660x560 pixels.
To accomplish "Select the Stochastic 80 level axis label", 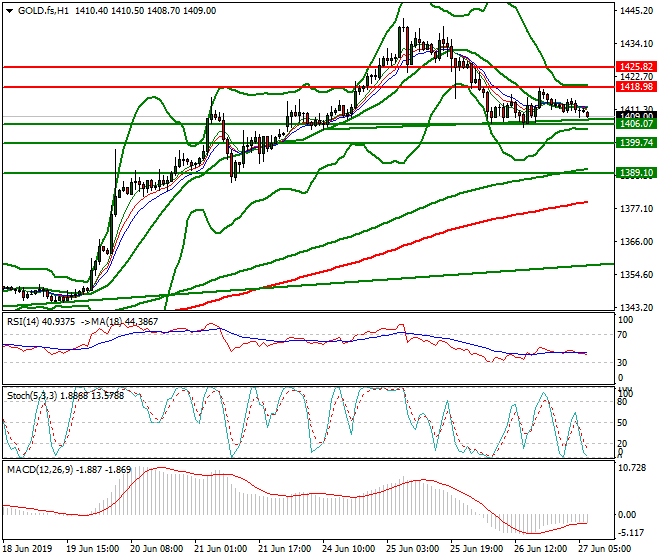I will pyautogui.click(x=622, y=402).
